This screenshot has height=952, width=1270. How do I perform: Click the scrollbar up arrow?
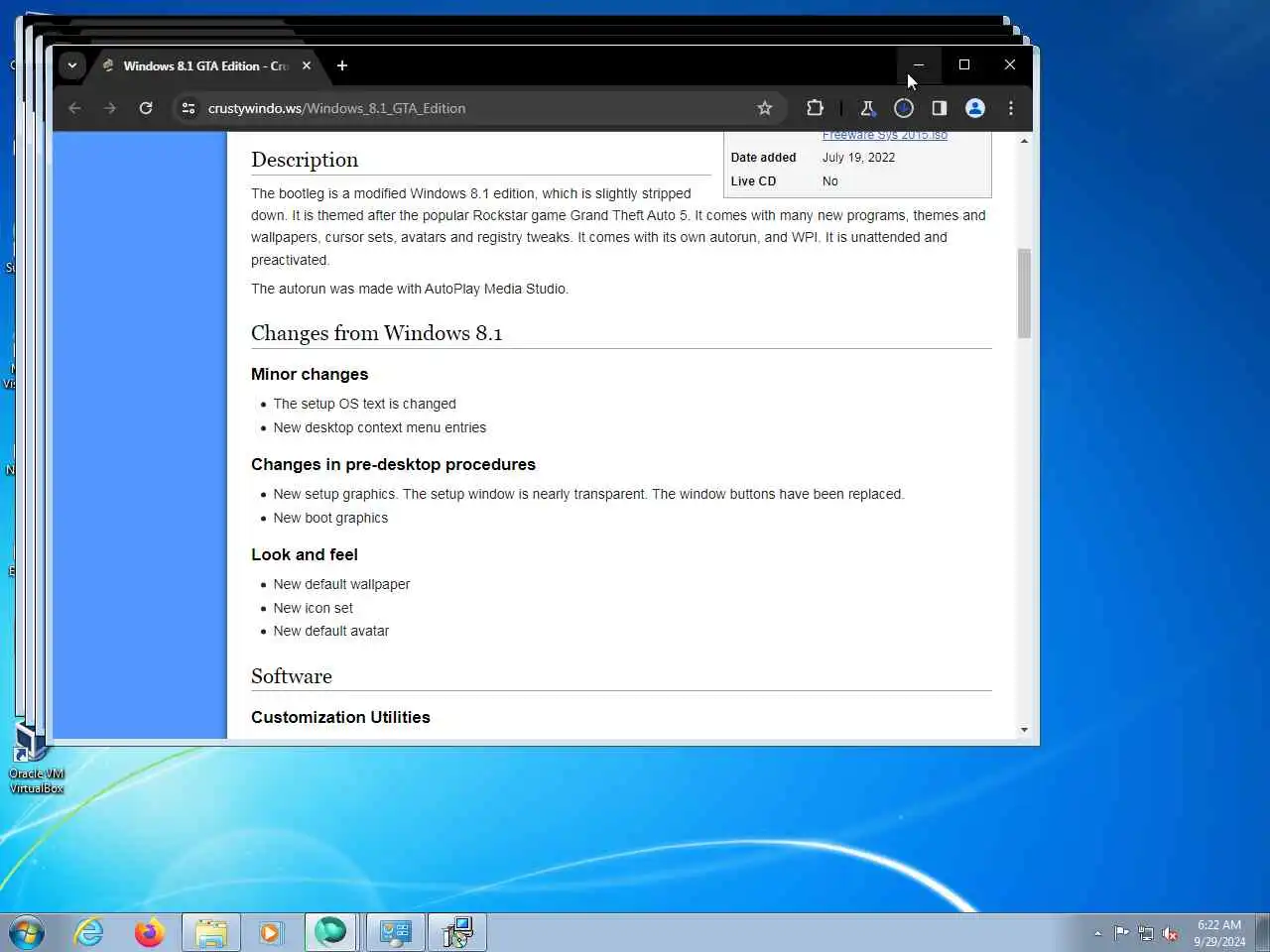click(x=1024, y=141)
